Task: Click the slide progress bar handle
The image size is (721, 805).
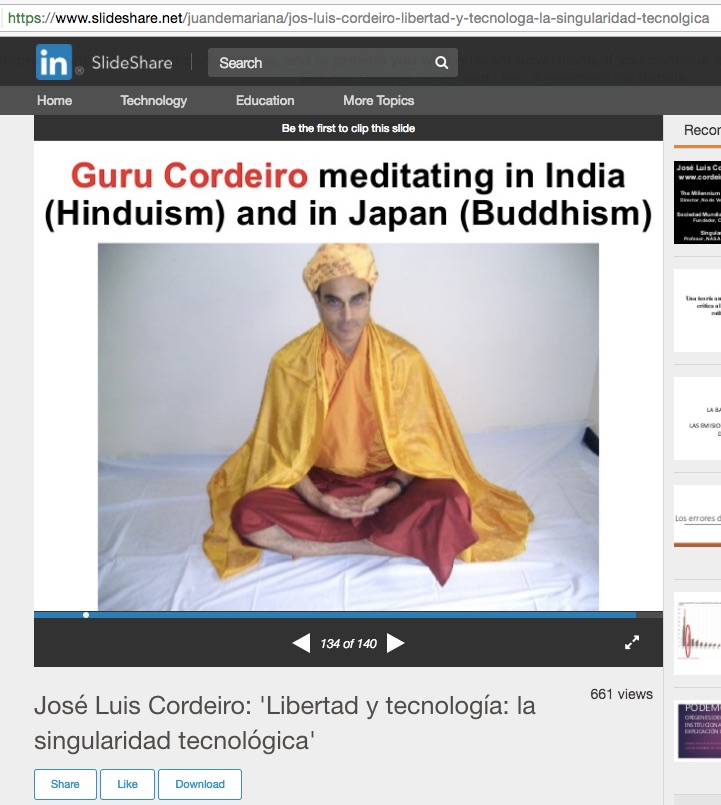Action: pos(86,615)
